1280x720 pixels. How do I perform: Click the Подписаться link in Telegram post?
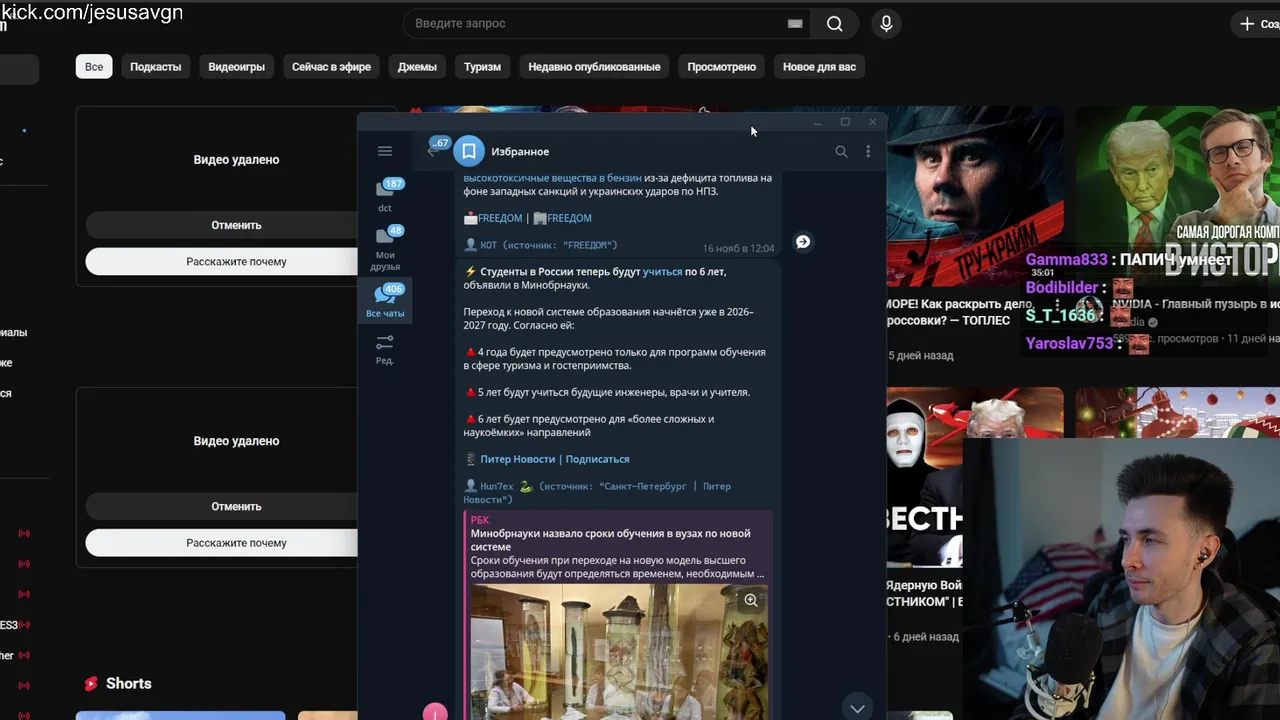click(x=597, y=459)
